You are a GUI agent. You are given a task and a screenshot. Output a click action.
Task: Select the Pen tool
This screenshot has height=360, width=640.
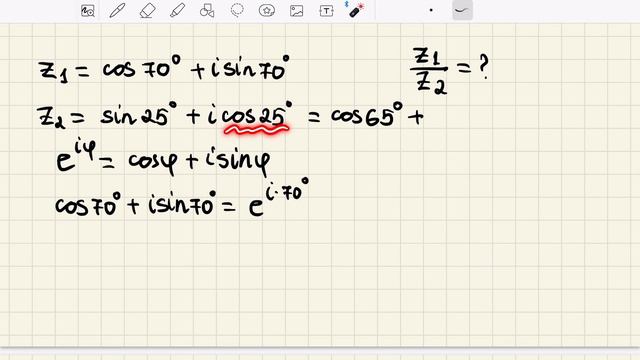(117, 11)
